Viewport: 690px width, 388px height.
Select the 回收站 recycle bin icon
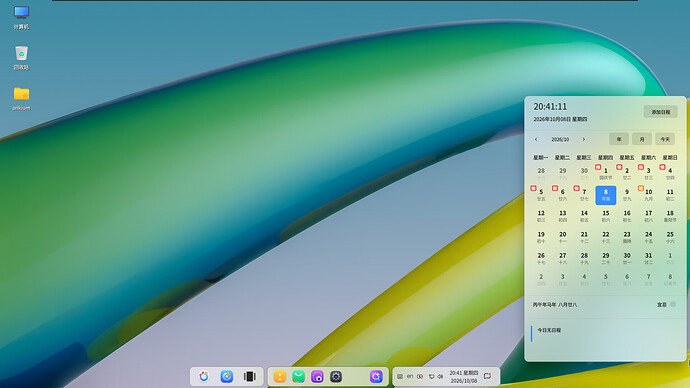click(x=21, y=58)
